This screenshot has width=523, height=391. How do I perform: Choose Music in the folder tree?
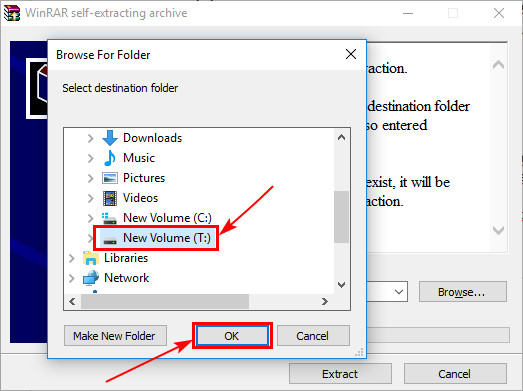pyautogui.click(x=139, y=158)
